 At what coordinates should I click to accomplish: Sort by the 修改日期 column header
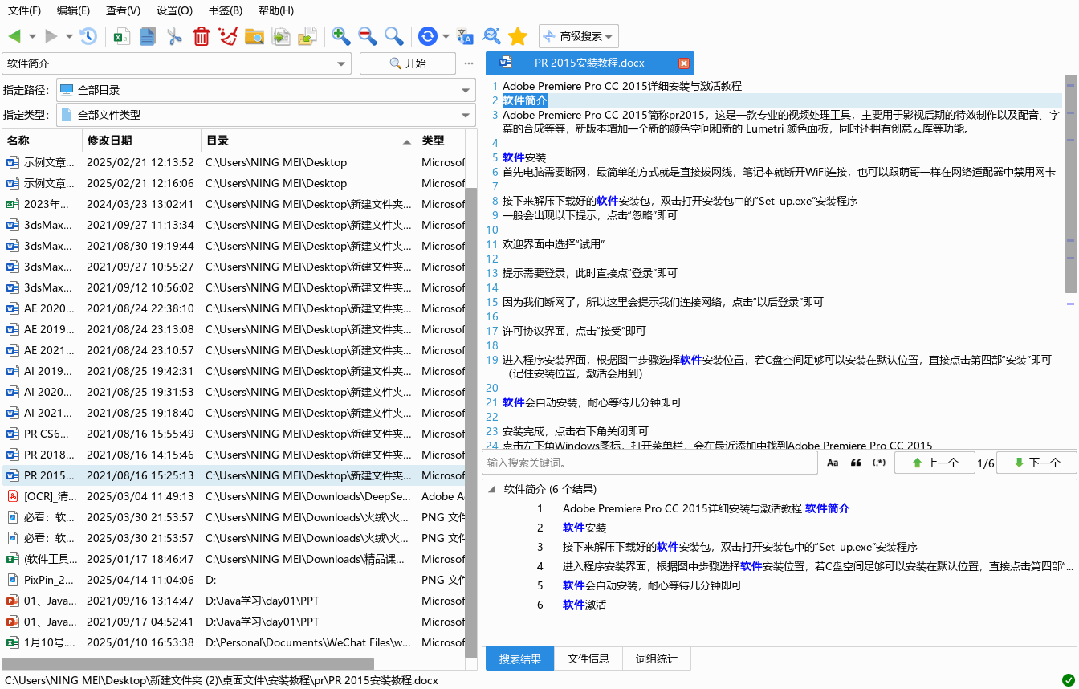click(x=142, y=140)
